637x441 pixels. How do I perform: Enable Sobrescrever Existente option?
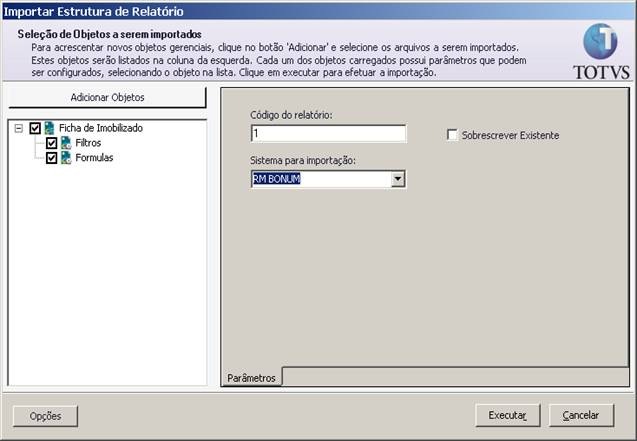point(452,135)
